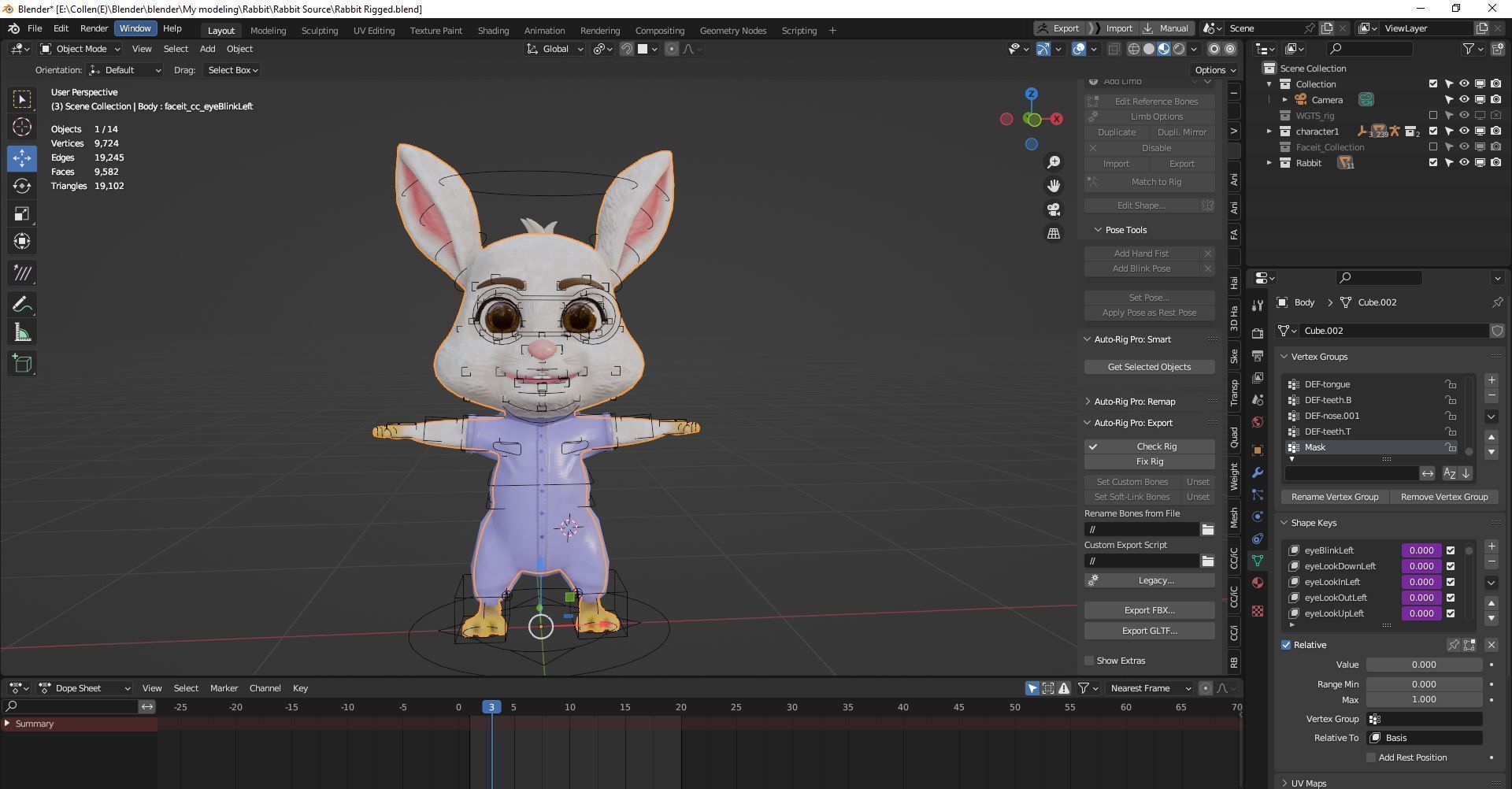Open the Nearest Frame dropdown

(1150, 688)
